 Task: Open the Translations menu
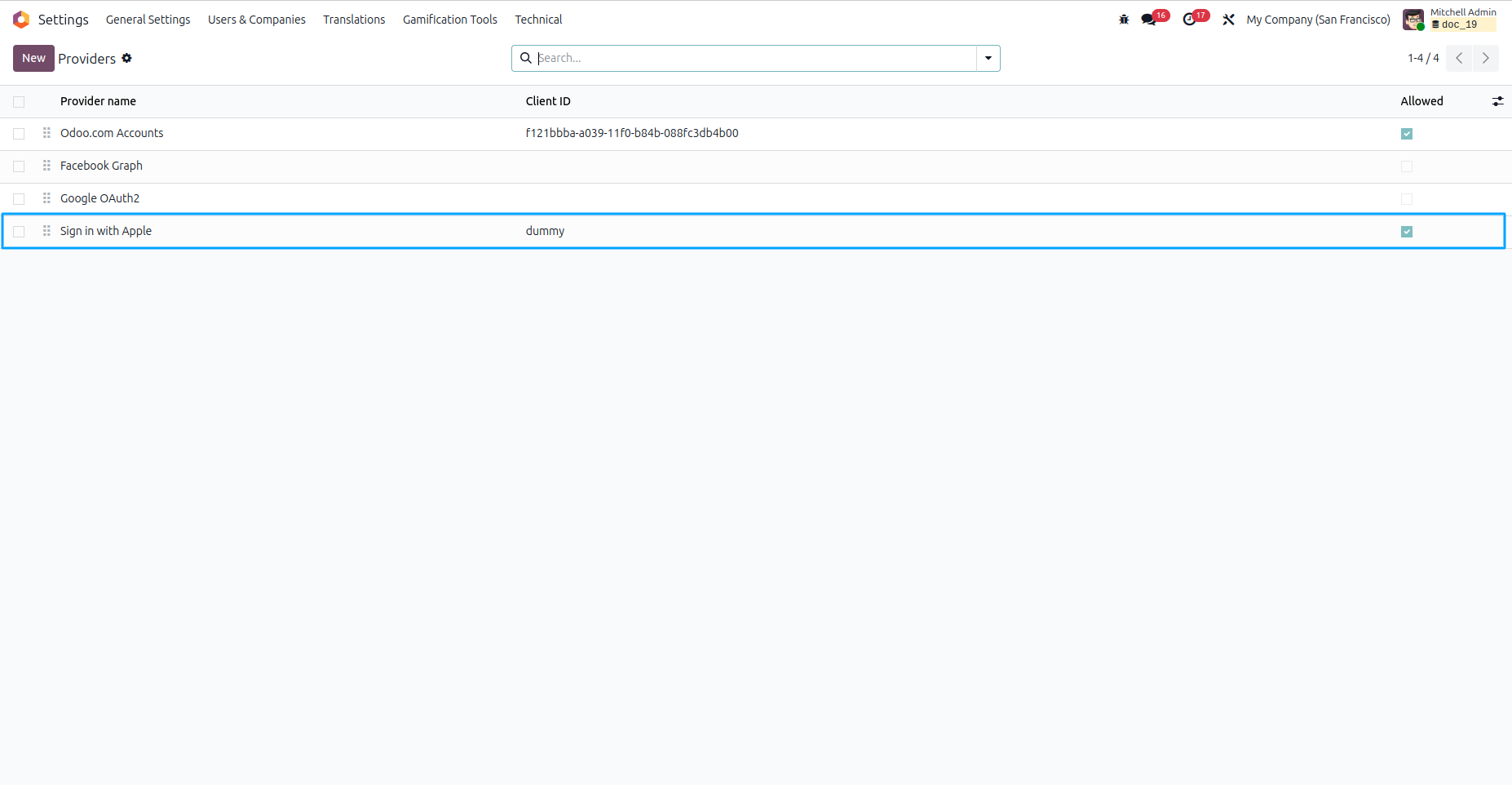[354, 20]
